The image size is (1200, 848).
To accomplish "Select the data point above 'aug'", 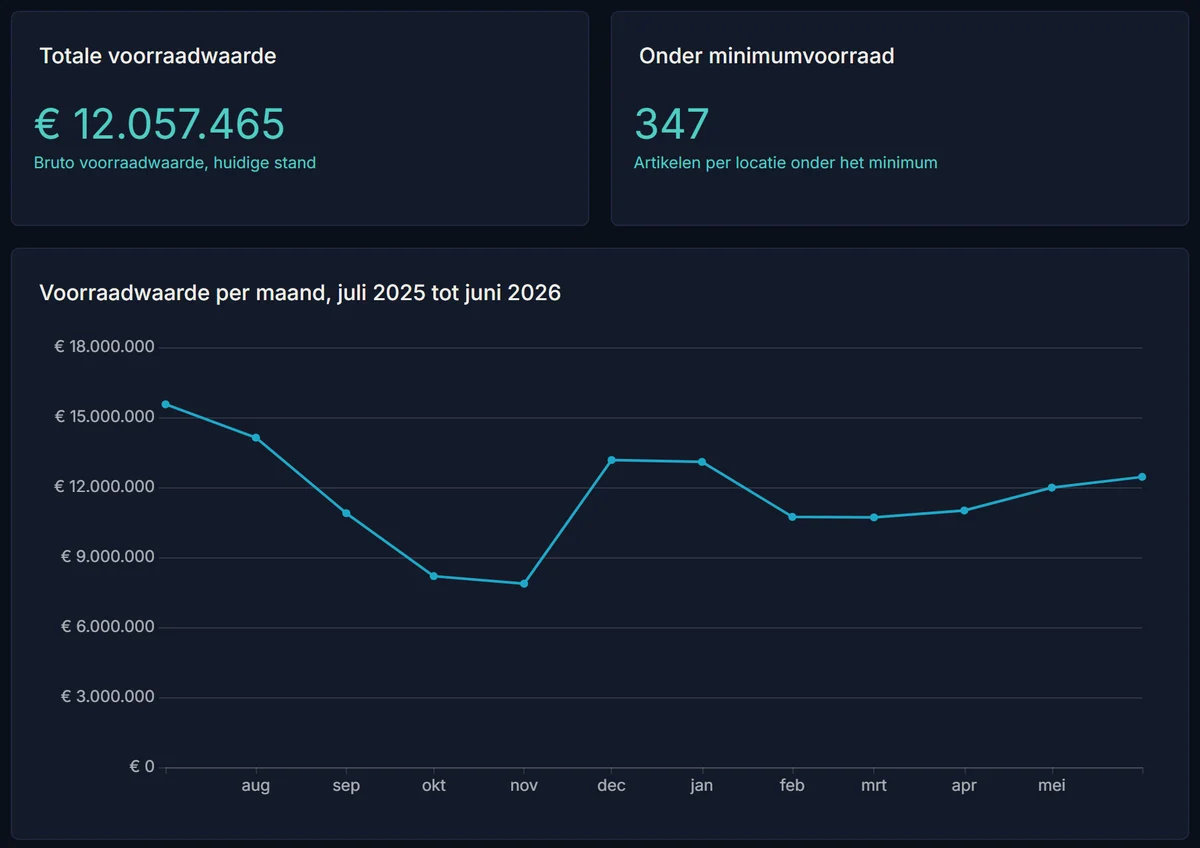I will pos(256,438).
